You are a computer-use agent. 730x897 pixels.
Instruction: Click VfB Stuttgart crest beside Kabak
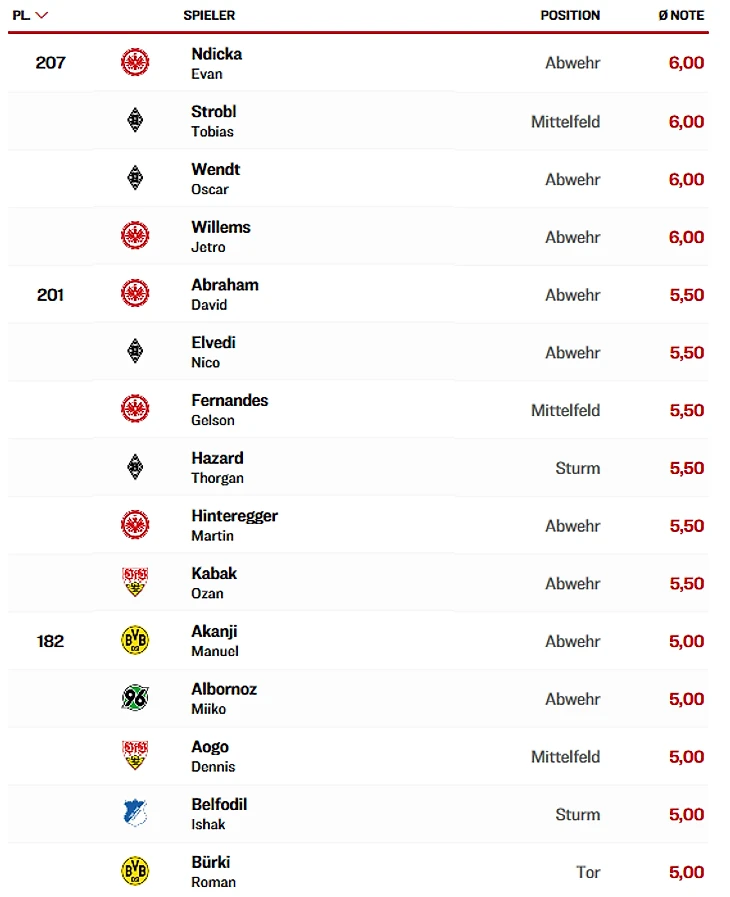[x=135, y=583]
